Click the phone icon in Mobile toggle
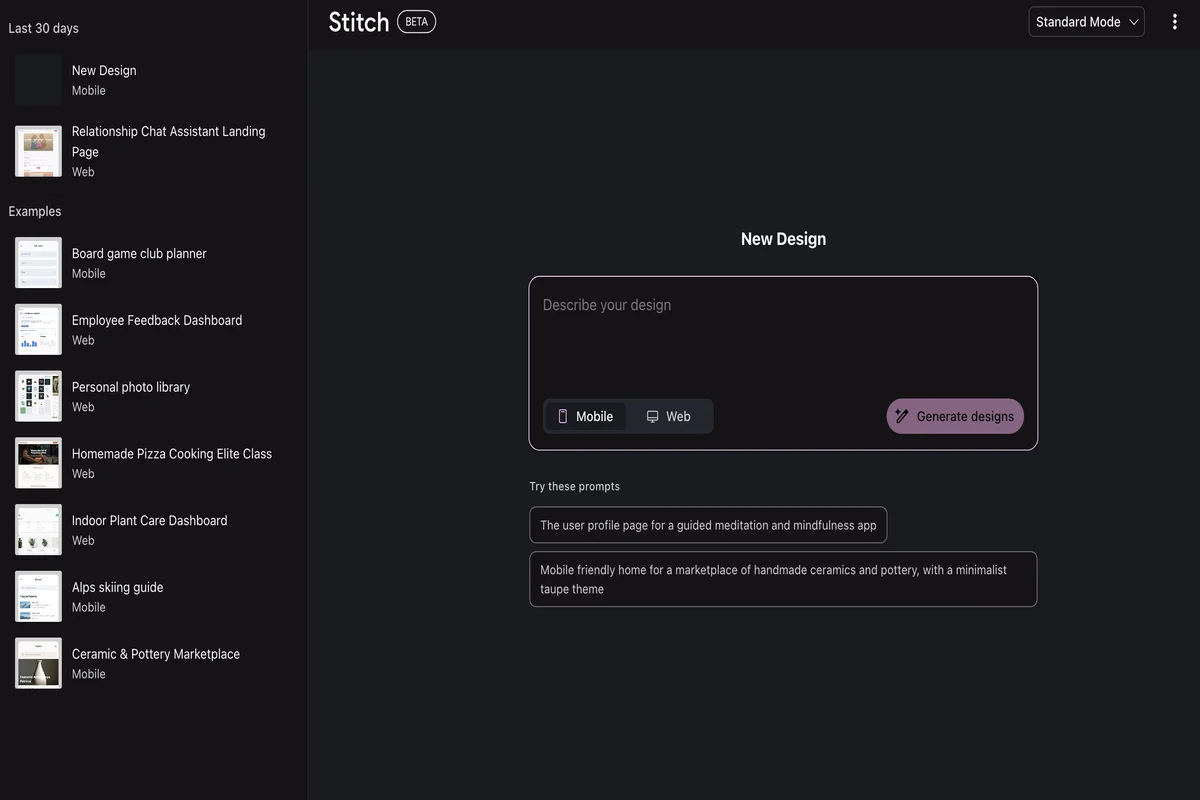 (563, 416)
